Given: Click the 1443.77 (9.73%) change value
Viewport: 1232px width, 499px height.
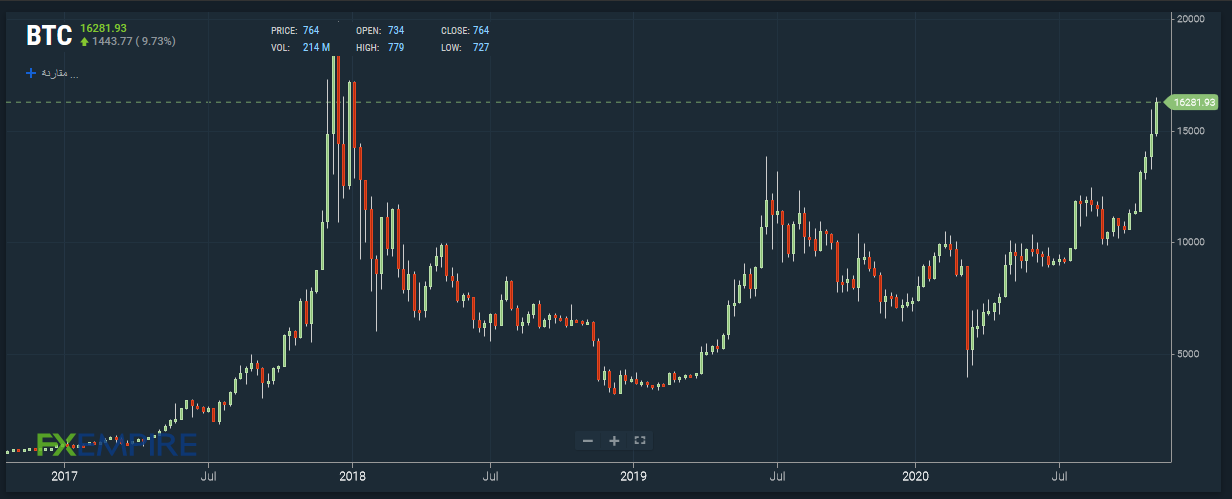Looking at the screenshot, I should click(x=134, y=42).
